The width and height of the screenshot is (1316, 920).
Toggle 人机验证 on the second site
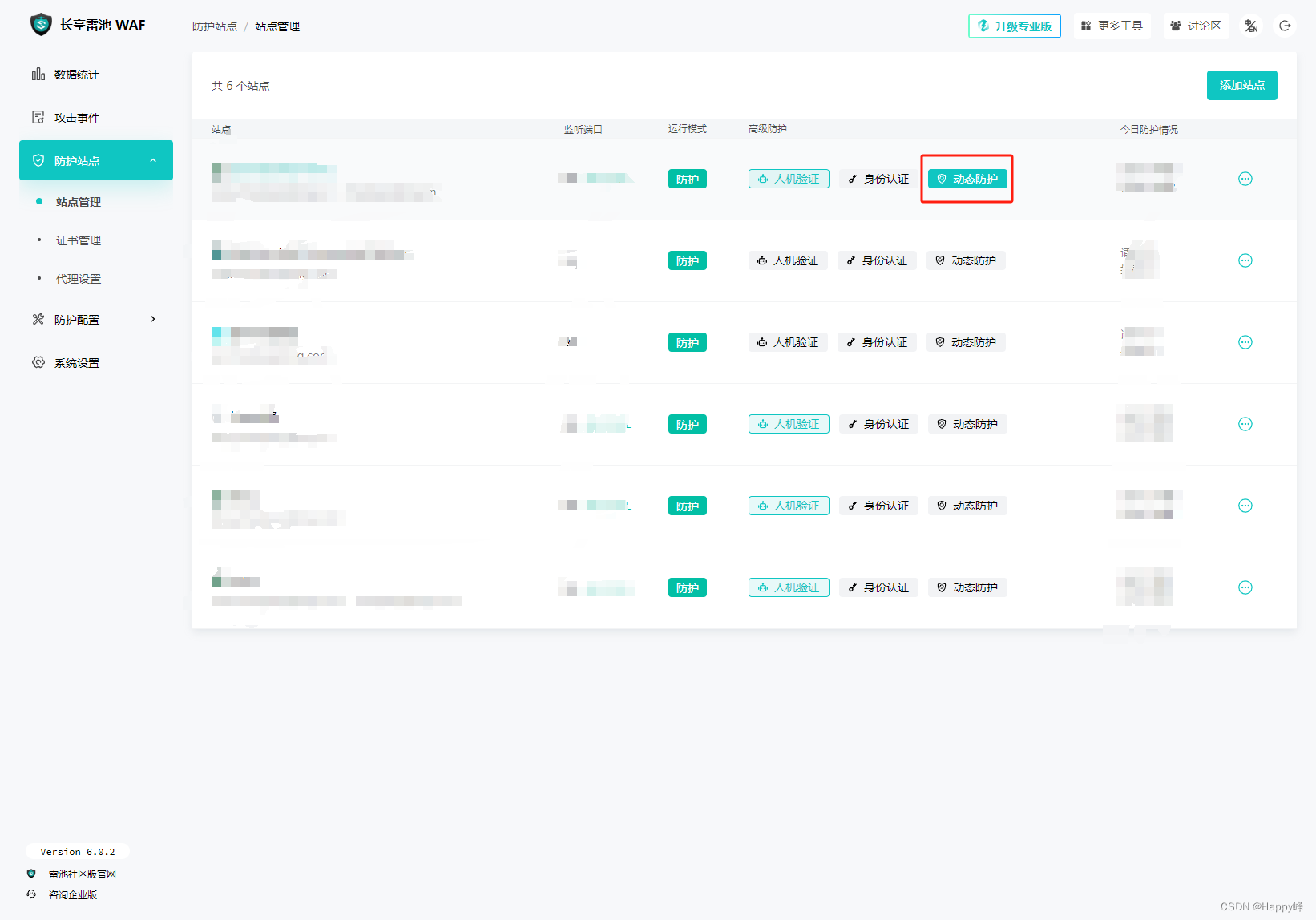(788, 260)
